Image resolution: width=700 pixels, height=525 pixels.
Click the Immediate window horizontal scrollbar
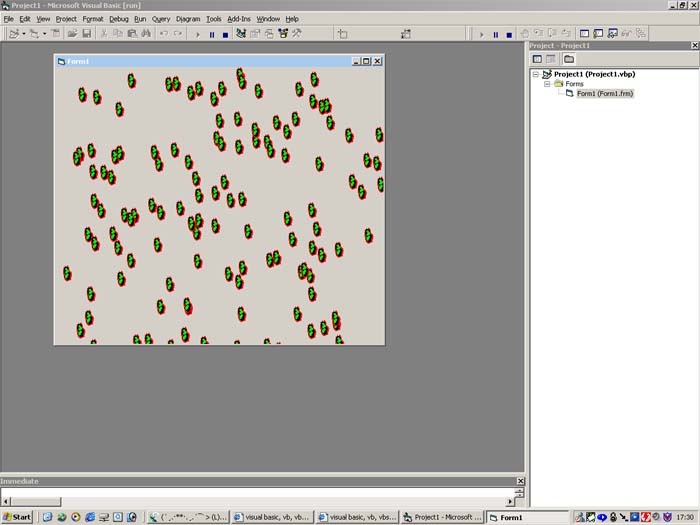pos(260,500)
